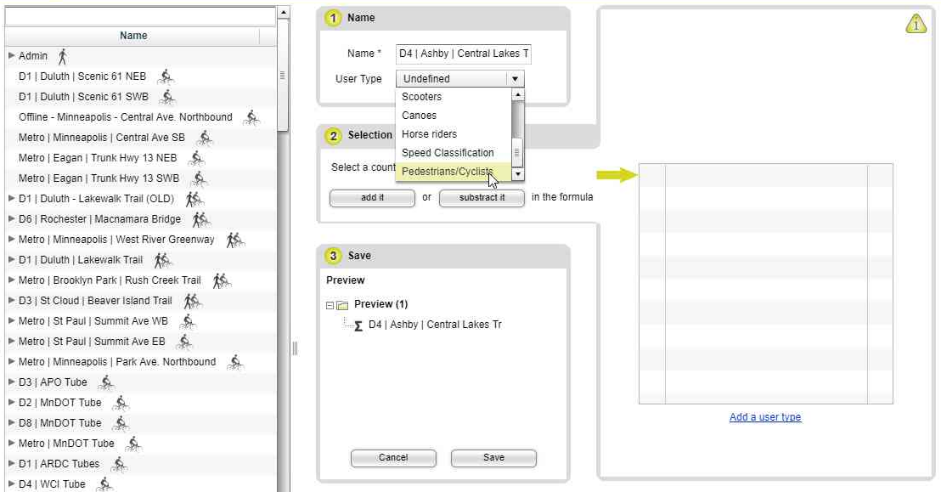Viewport: 941px width, 492px height.
Task: Choose Pedestrians/Cyclists from the list
Action: click(447, 172)
